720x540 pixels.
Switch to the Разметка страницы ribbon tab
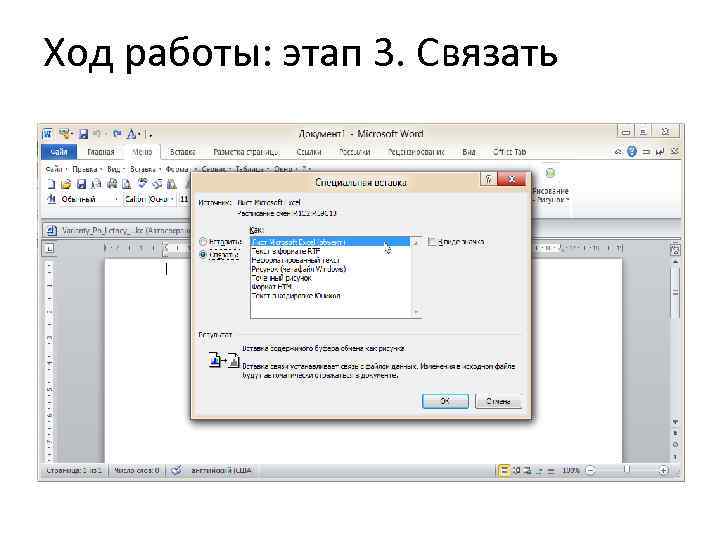(x=246, y=152)
